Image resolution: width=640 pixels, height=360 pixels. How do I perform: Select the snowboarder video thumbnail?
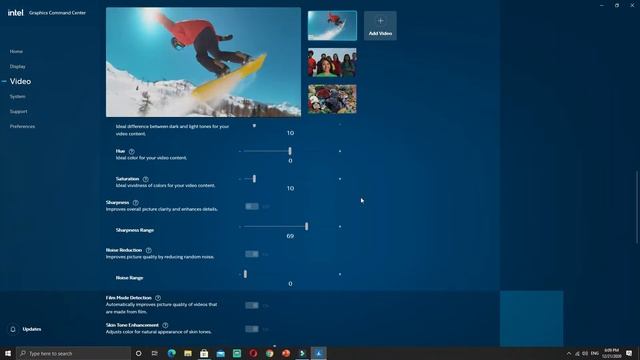[x=332, y=26]
